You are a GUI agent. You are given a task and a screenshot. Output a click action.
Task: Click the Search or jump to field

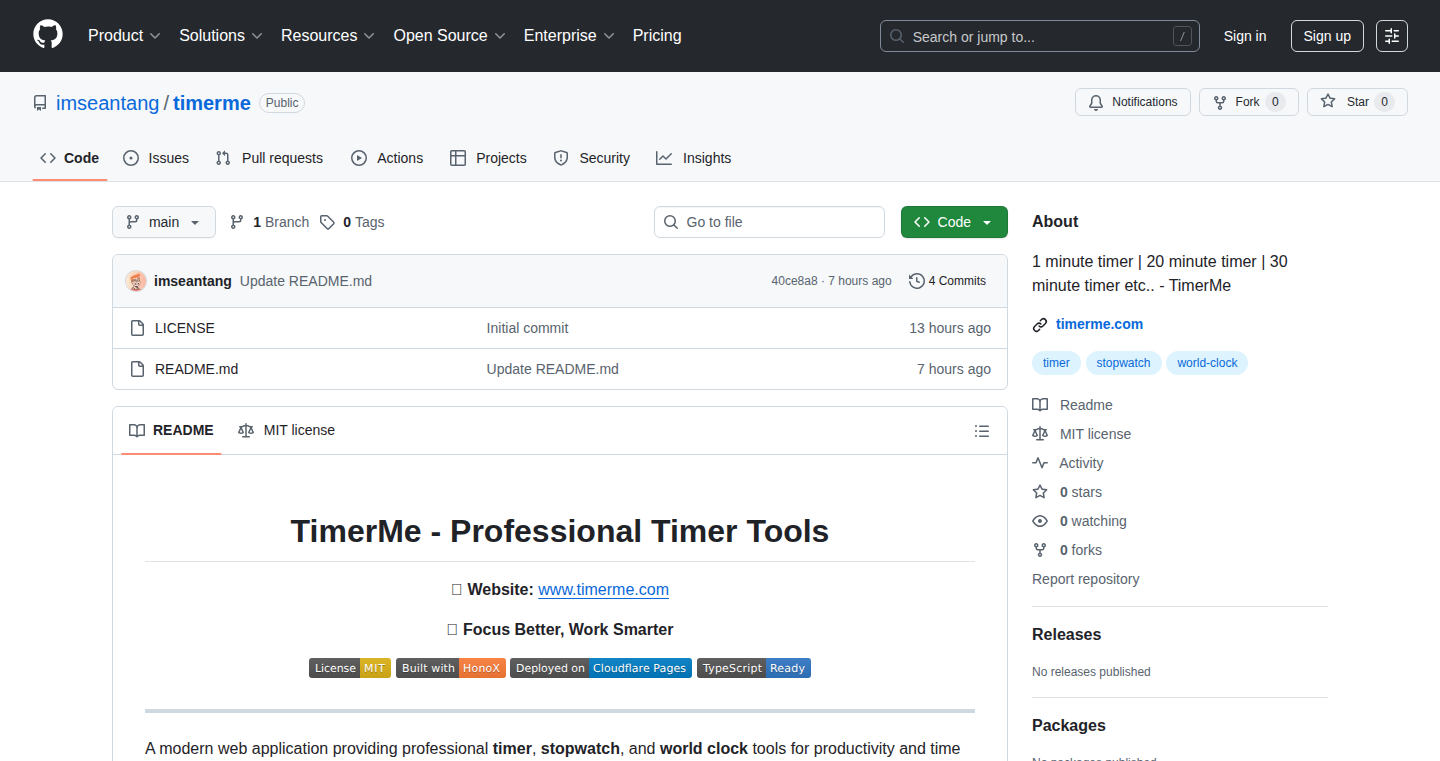pyautogui.click(x=1040, y=36)
